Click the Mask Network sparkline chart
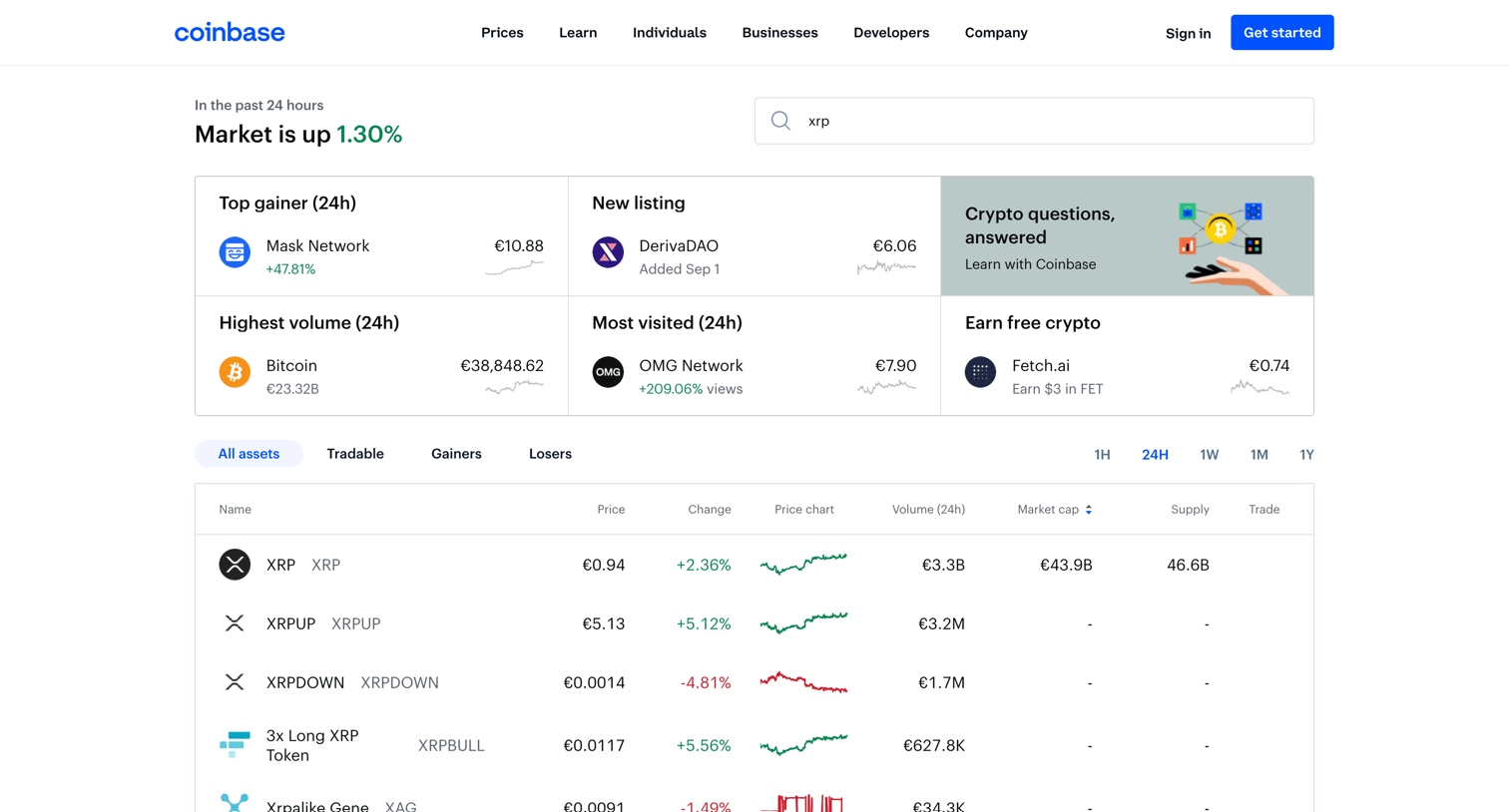The height and width of the screenshot is (812, 1509). click(514, 268)
